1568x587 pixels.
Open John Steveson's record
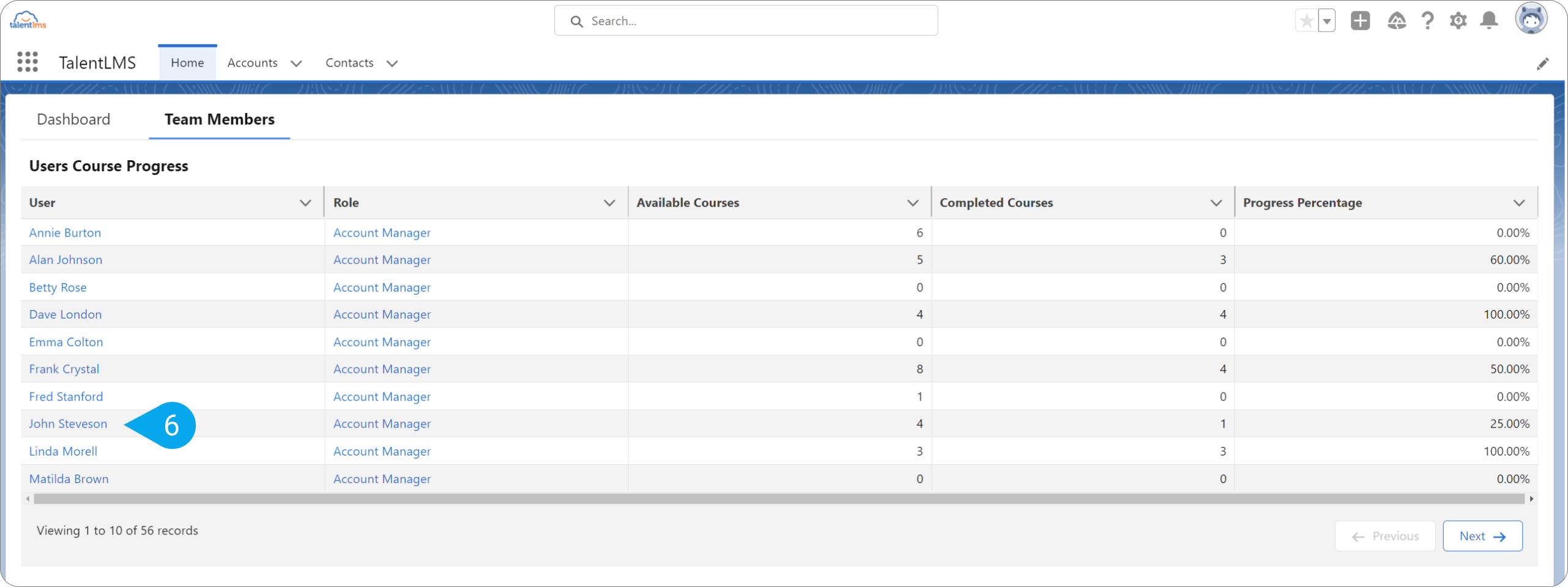pyautogui.click(x=68, y=423)
